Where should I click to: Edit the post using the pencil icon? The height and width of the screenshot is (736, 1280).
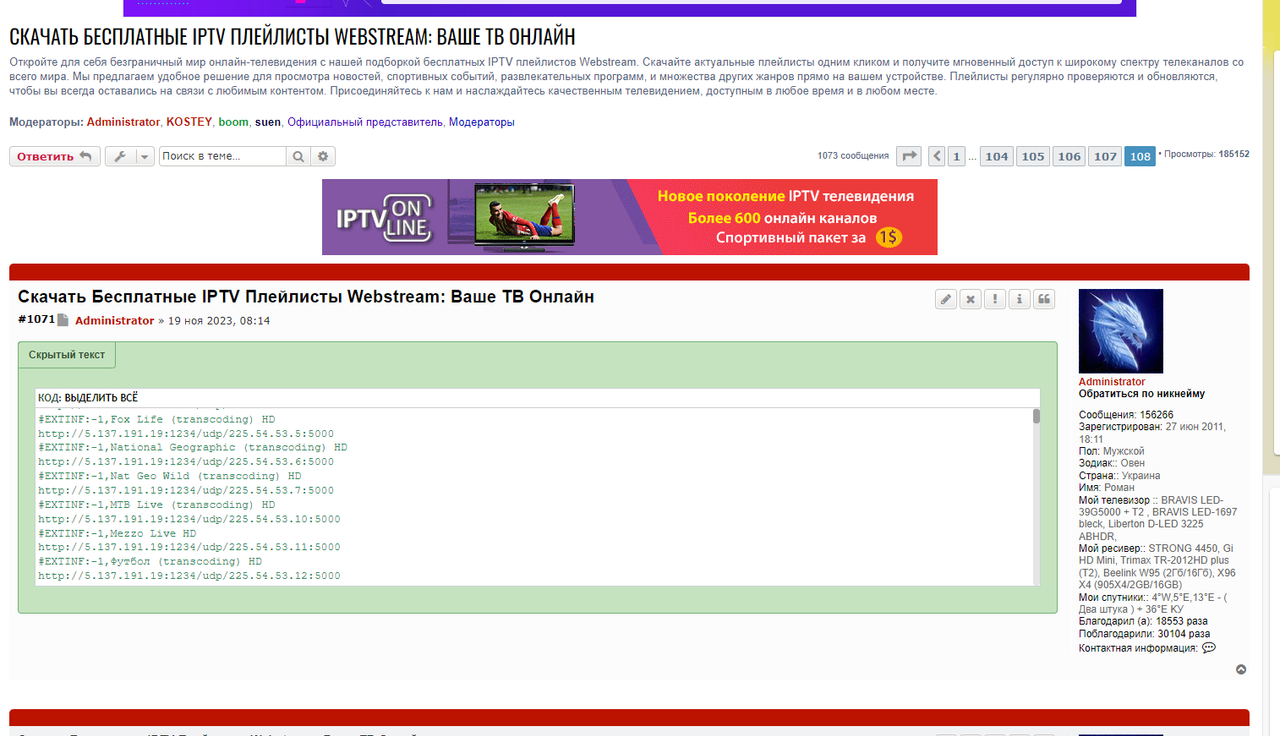(945, 298)
